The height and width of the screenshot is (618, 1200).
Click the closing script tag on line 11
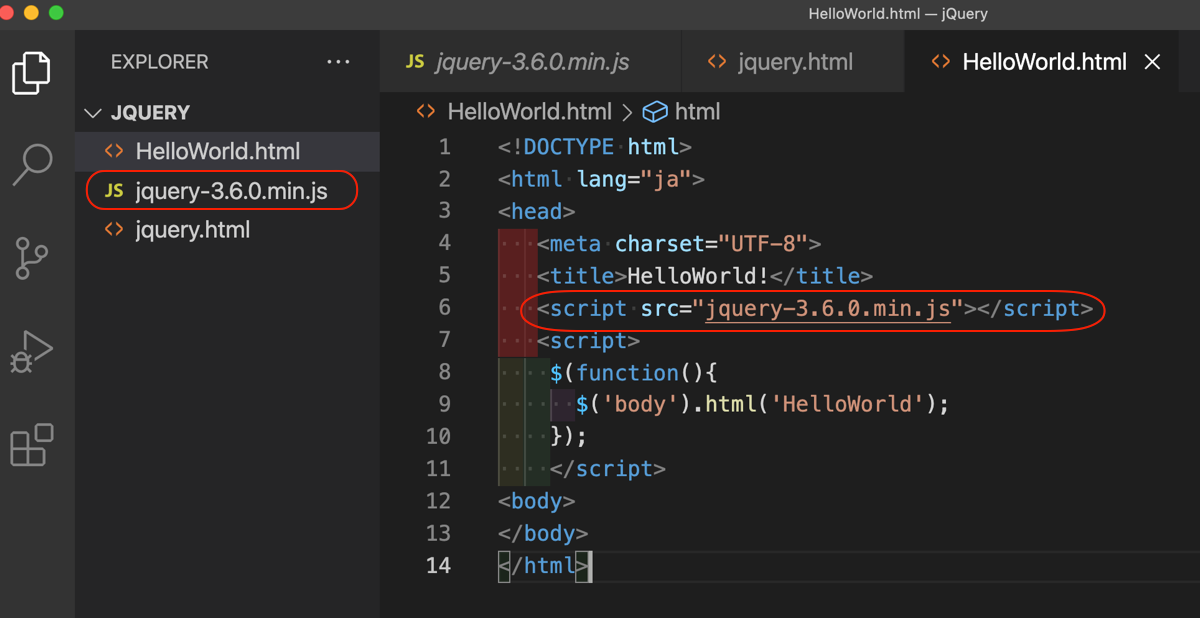point(608,468)
